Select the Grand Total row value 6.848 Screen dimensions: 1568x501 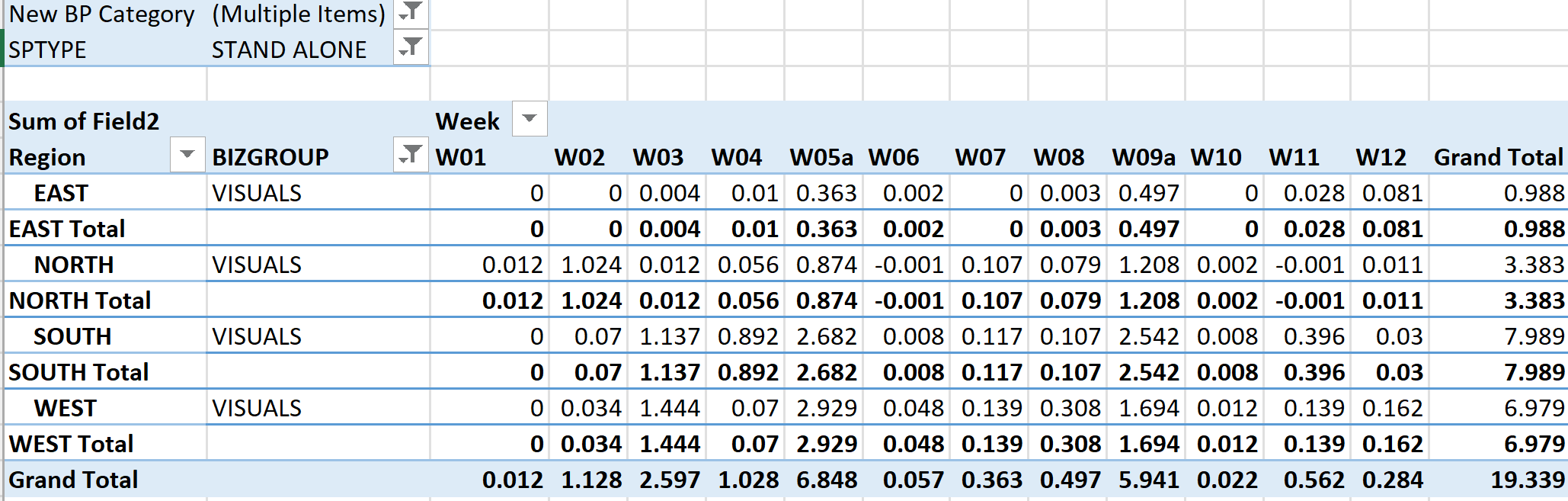(827, 480)
